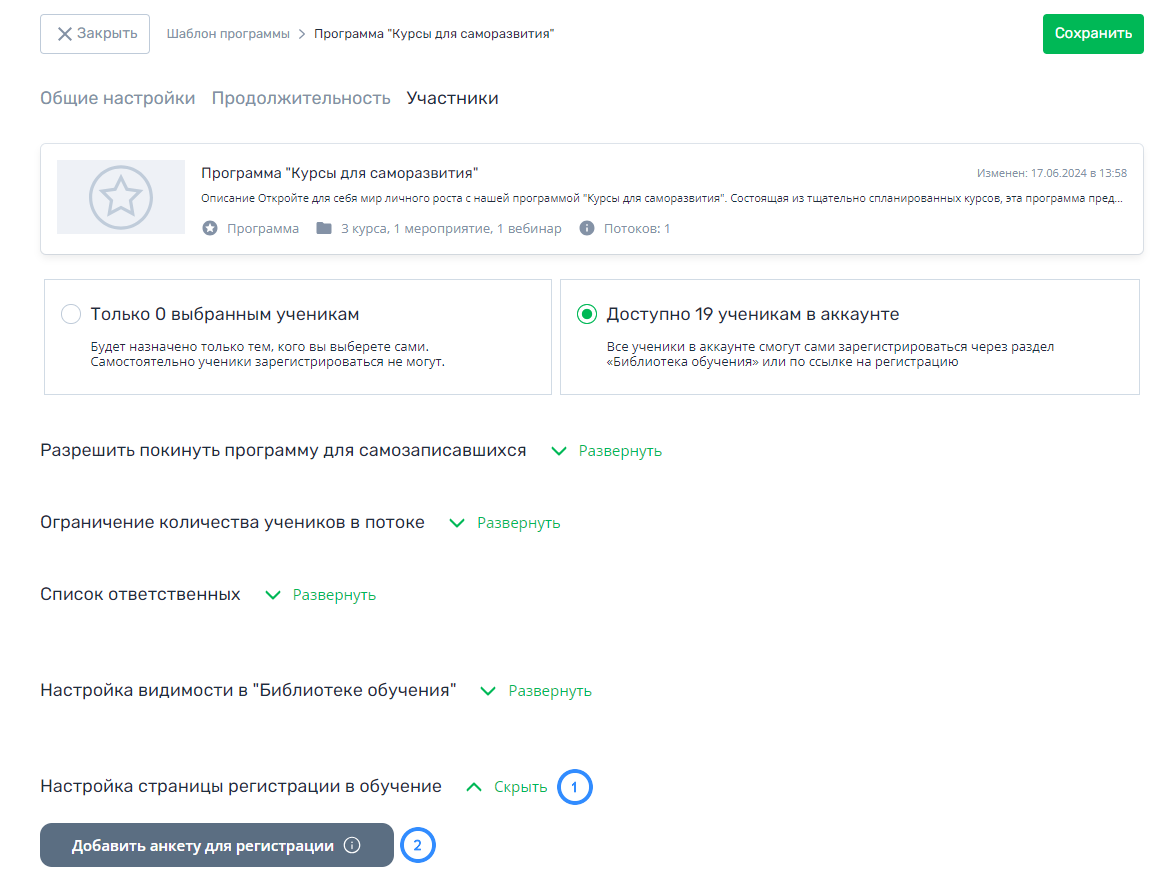Click the program star thumbnail image

point(121,197)
